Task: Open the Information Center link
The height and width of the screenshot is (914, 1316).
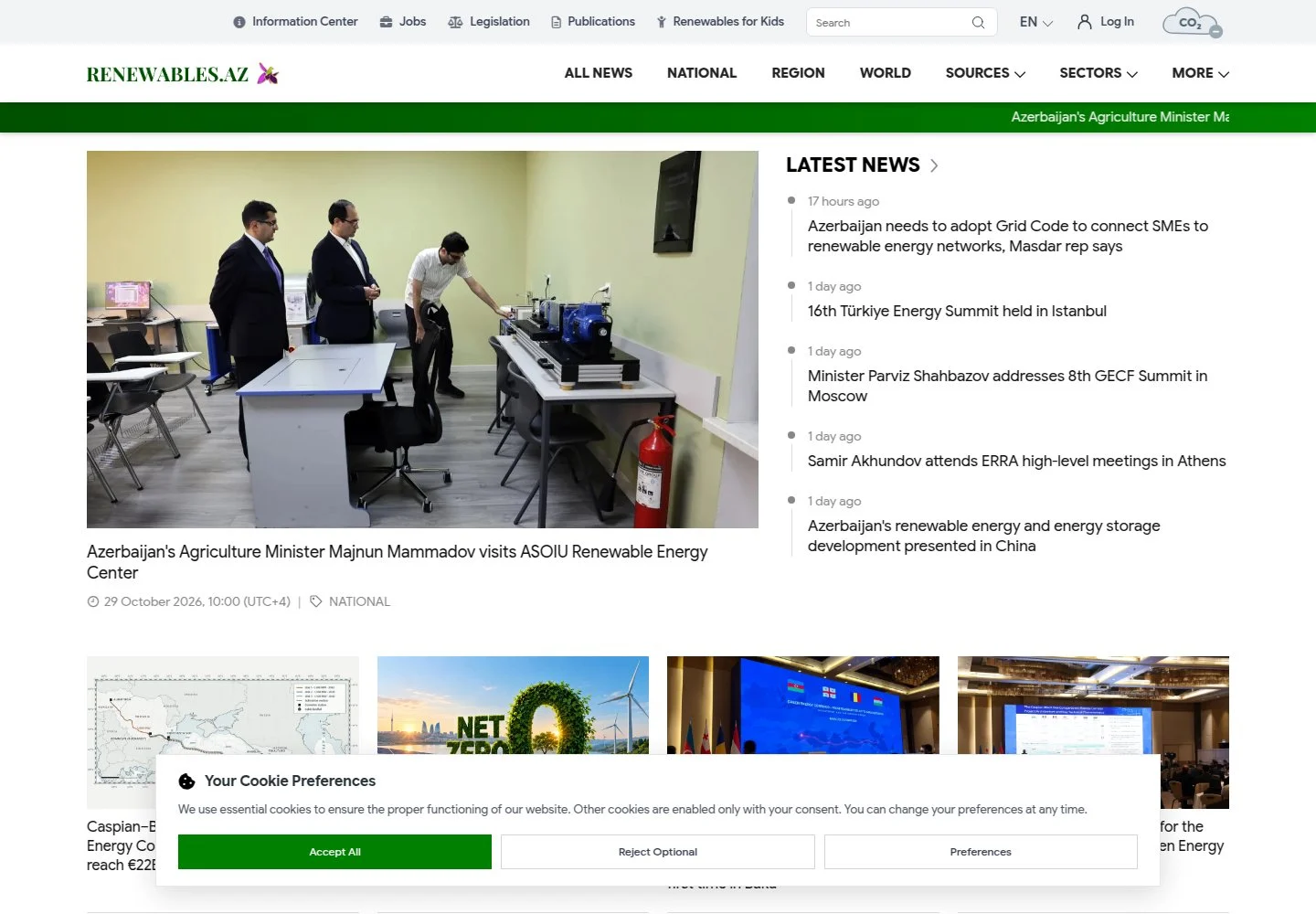Action: pyautogui.click(x=295, y=22)
